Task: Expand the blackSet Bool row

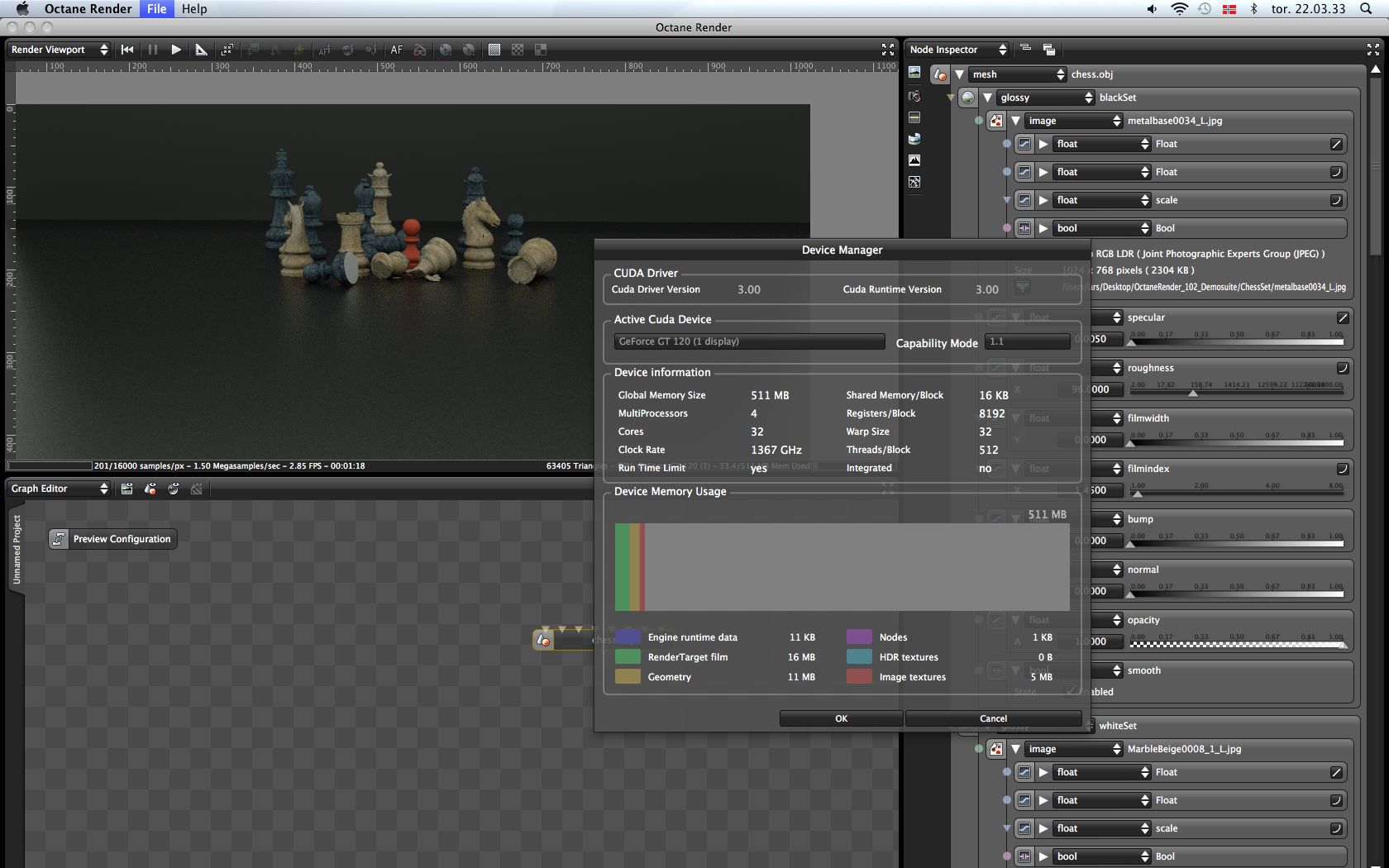Action: [1043, 228]
